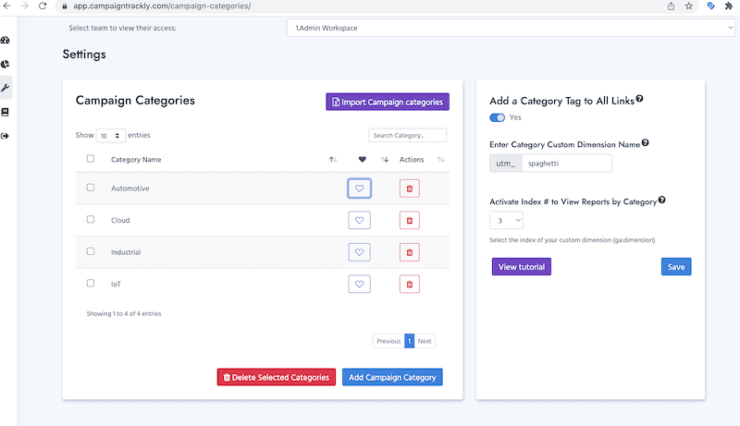Screen dimensions: 740x426
Task: Check the Industrial row checkbox
Action: tap(91, 251)
